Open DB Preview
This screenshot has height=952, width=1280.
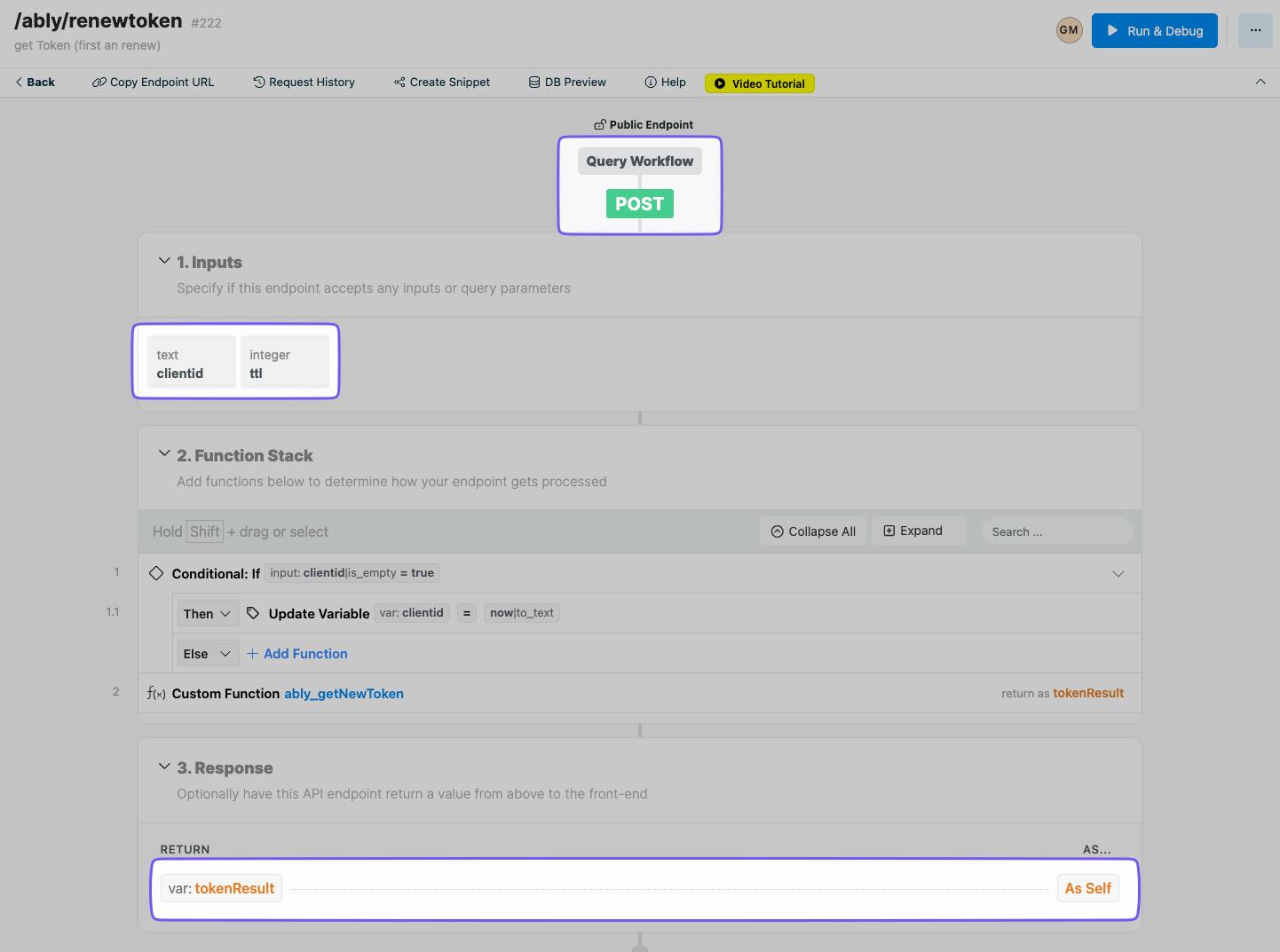tap(567, 82)
